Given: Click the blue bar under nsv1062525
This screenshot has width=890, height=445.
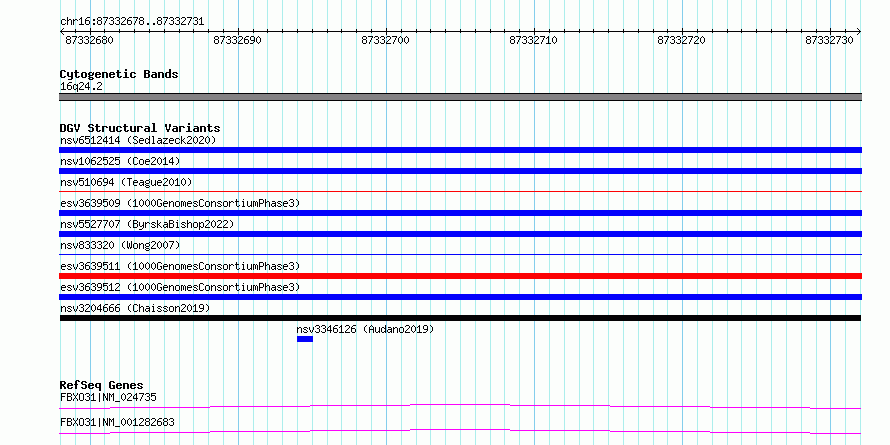Looking at the screenshot, I should click(460, 171).
